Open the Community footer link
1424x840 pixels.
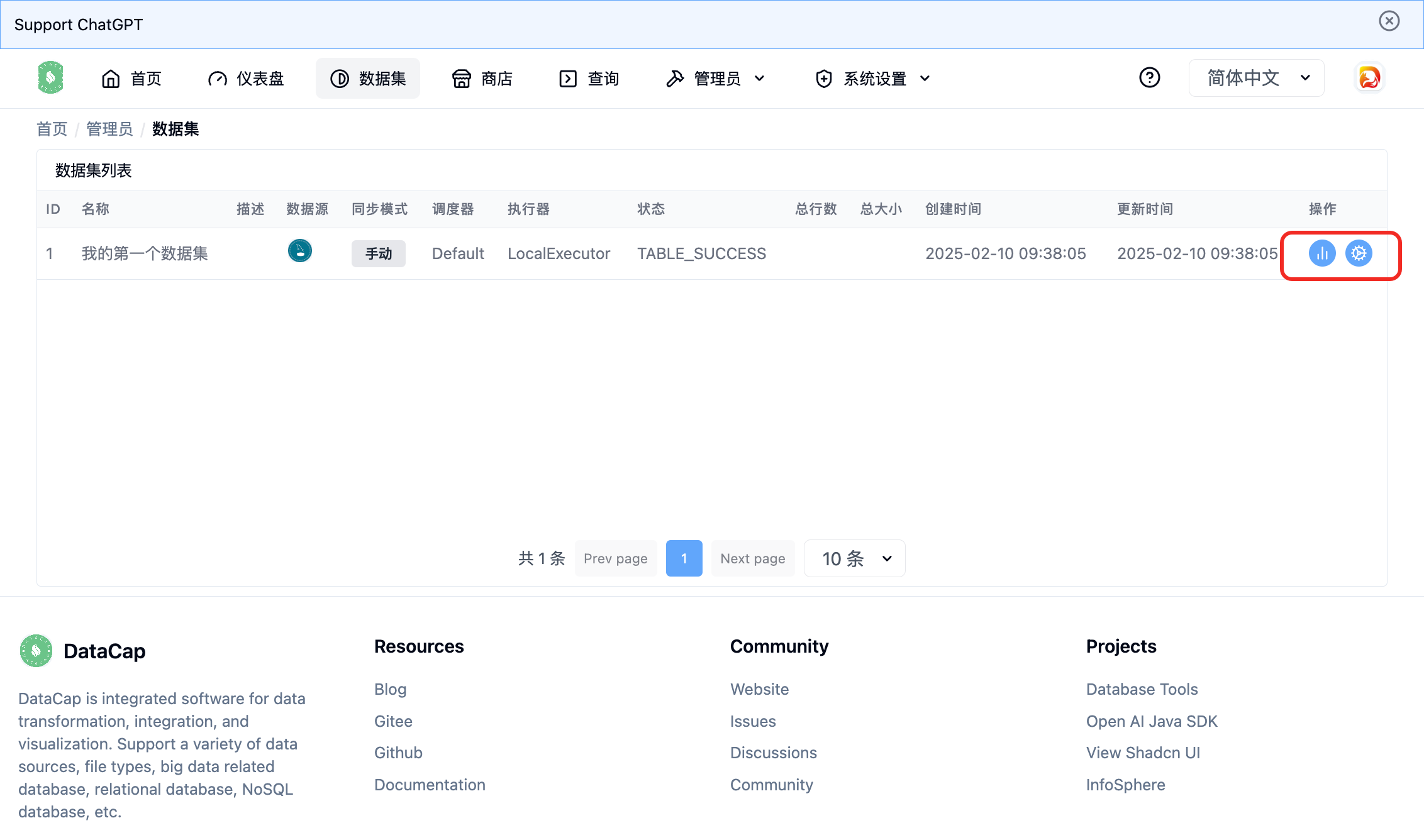[772, 785]
